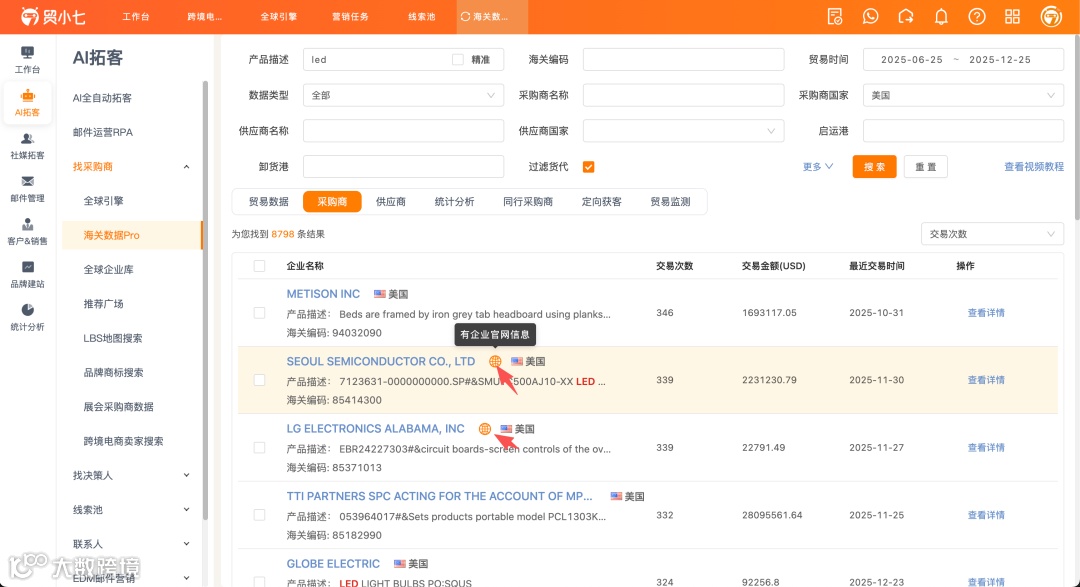Expand the 更多 filter options
The height and width of the screenshot is (587, 1080).
[x=818, y=167]
